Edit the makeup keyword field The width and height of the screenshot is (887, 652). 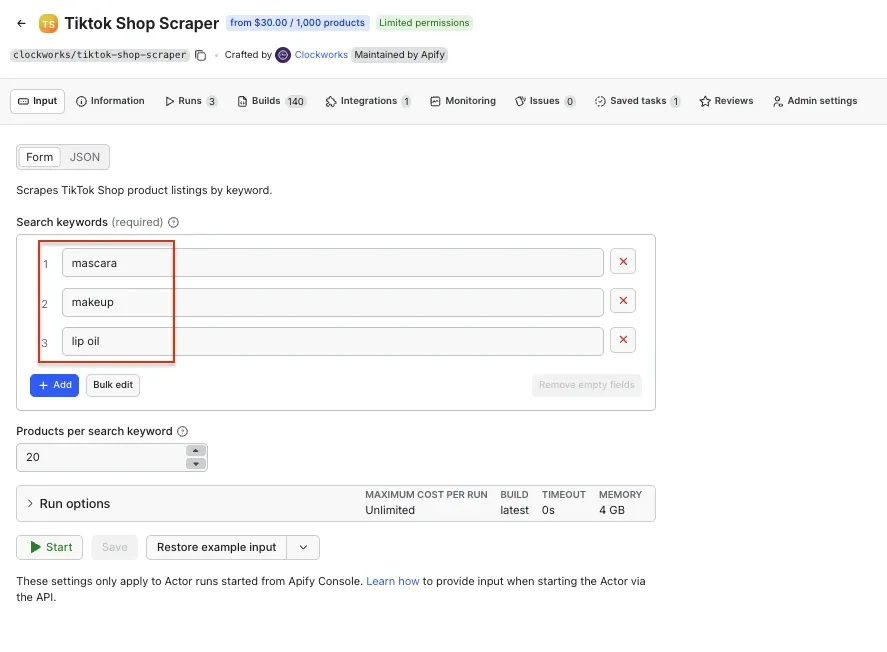click(333, 303)
